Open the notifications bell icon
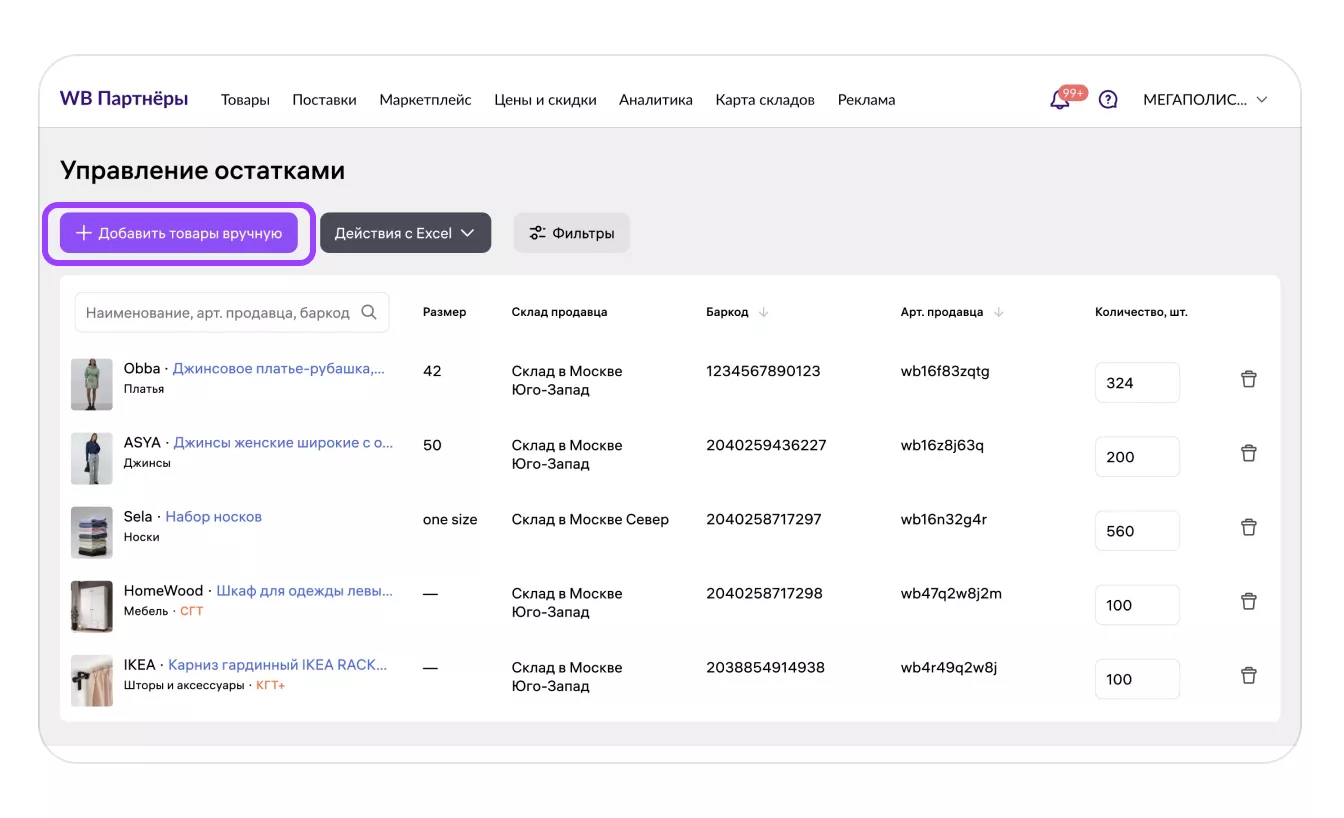 [x=1060, y=100]
